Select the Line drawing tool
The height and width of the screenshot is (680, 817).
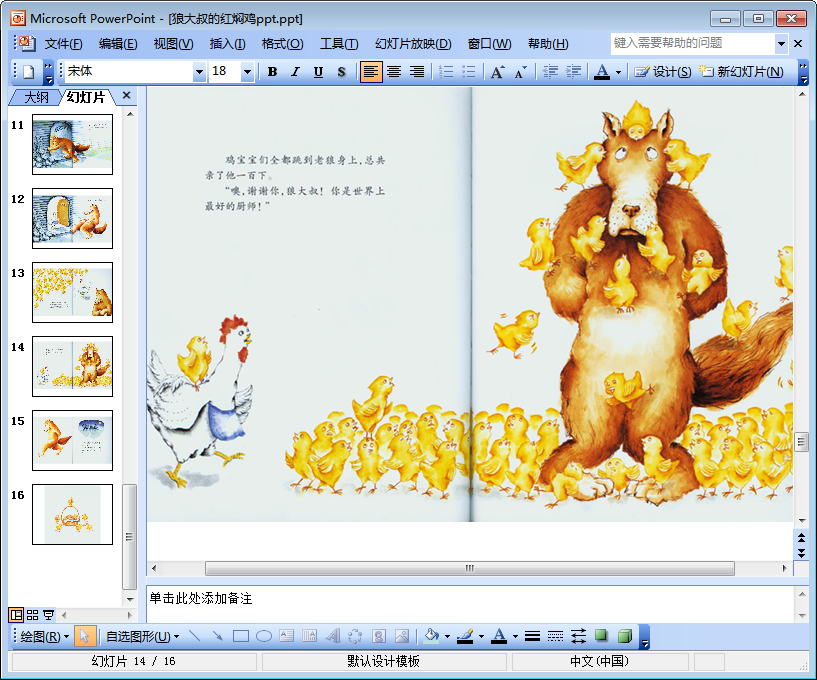click(x=195, y=636)
